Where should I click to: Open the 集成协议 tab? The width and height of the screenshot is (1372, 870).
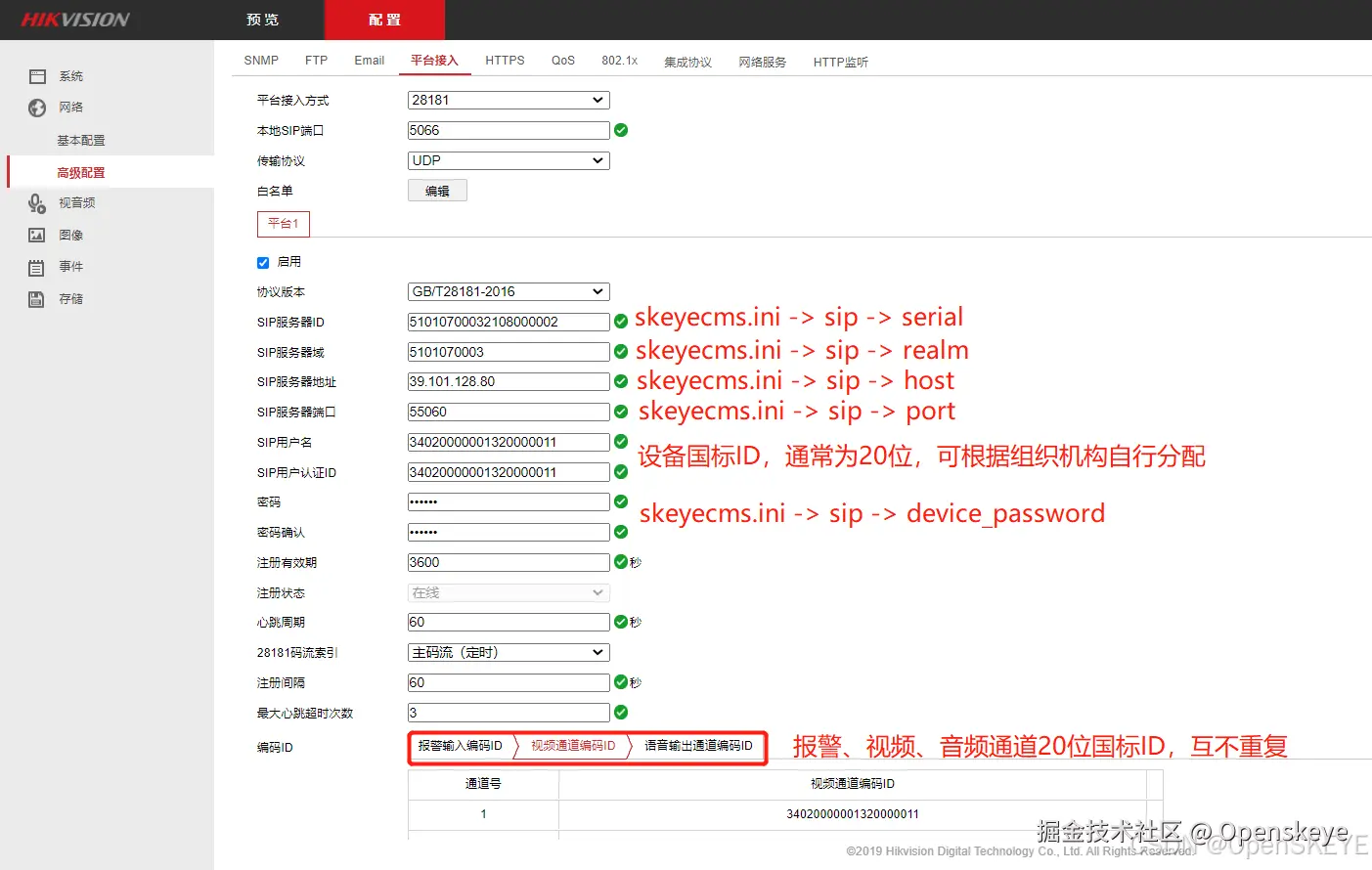coord(688,62)
